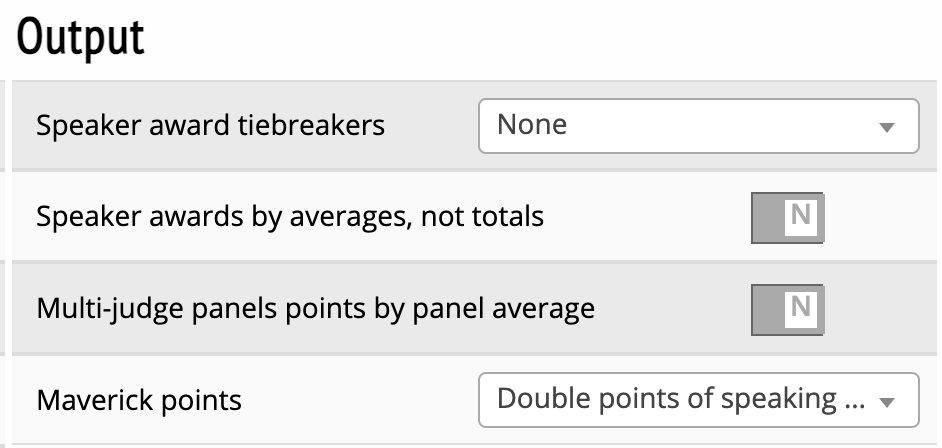Screen dimensions: 942x448
Task: Enable Multi-judge panels points by panel average
Action: coord(787,309)
